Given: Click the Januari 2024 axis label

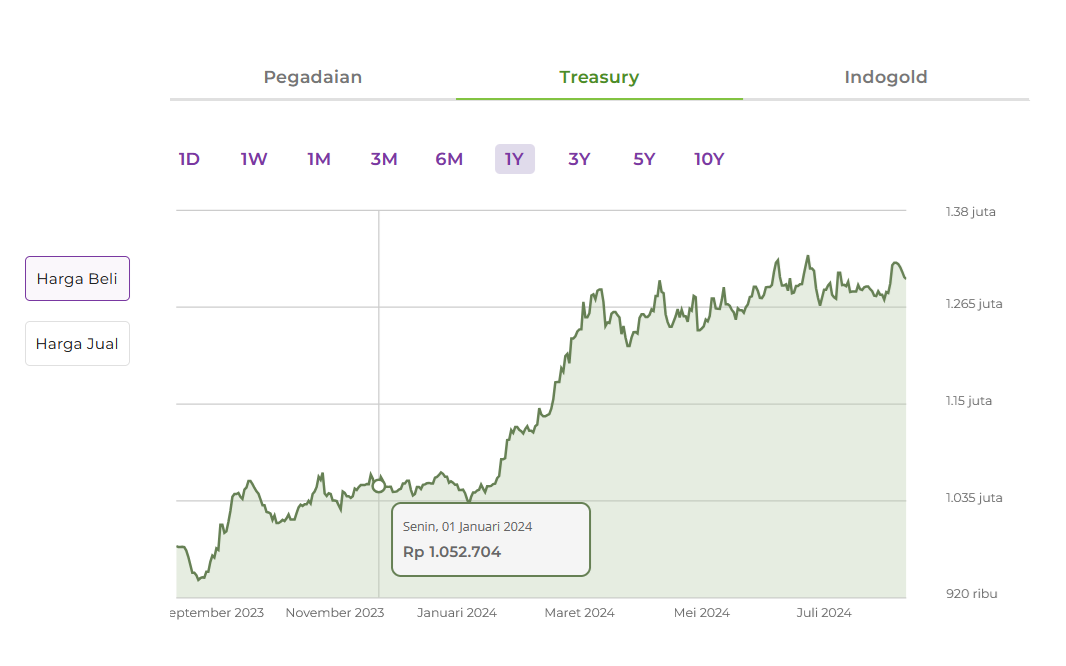Looking at the screenshot, I should click(x=457, y=612).
